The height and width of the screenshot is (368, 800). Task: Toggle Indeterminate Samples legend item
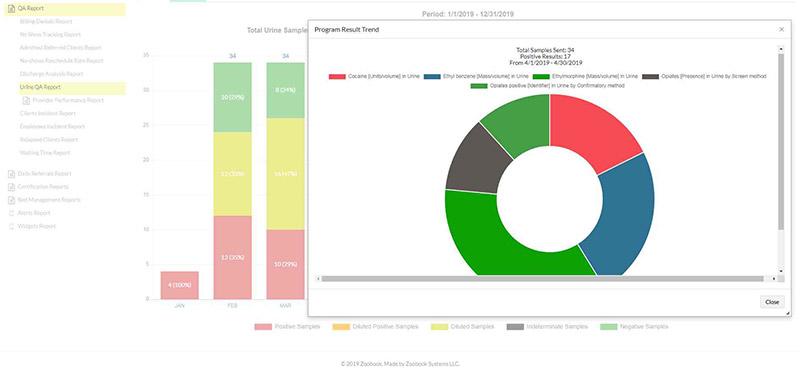pyautogui.click(x=547, y=327)
